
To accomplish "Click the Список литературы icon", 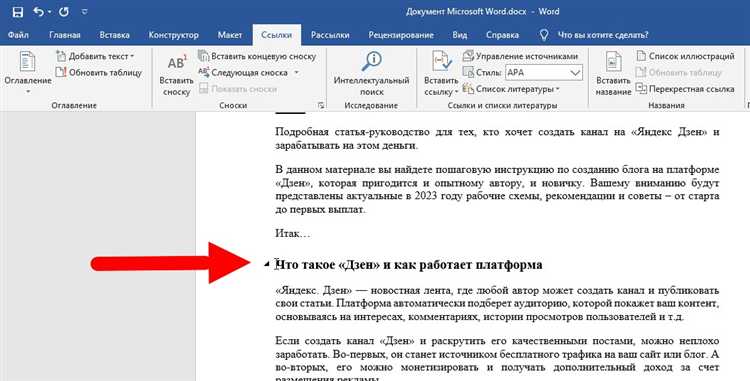I will [x=468, y=88].
